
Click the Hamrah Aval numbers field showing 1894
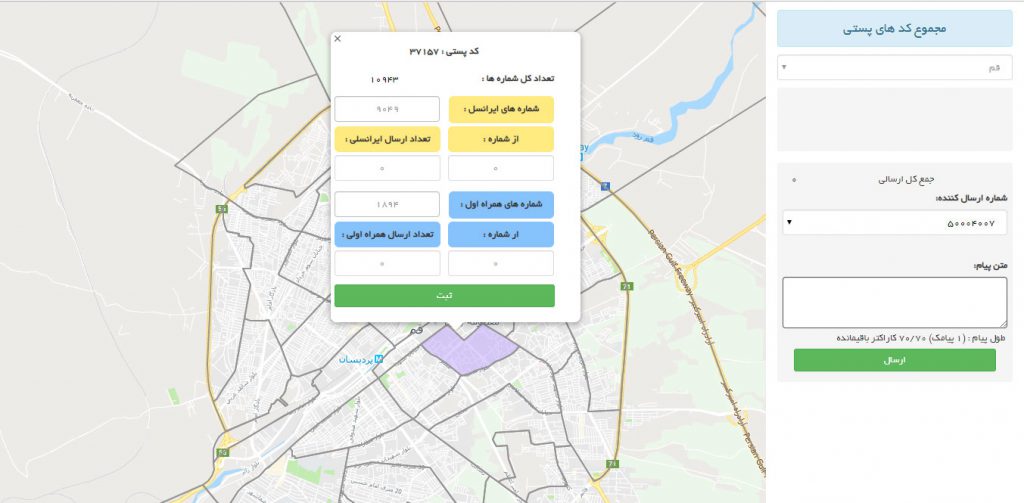pyautogui.click(x=387, y=204)
